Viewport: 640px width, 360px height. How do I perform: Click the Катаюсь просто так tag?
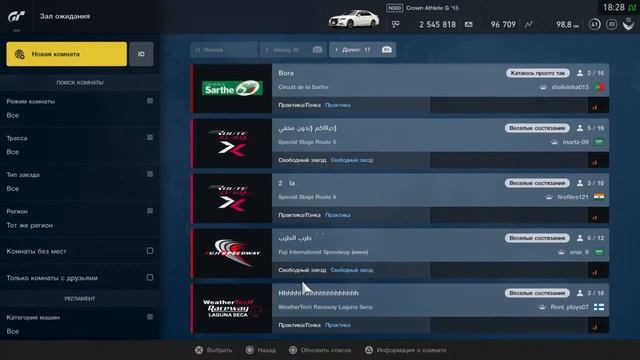tap(538, 73)
